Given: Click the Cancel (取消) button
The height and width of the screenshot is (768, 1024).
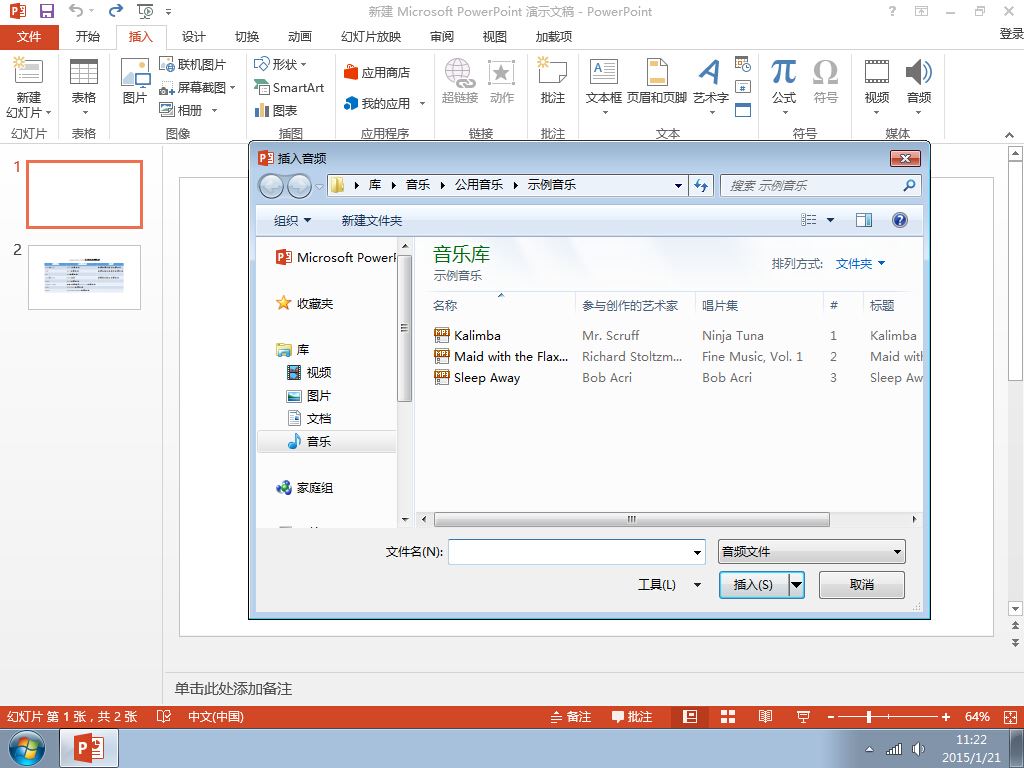Looking at the screenshot, I should tap(861, 584).
